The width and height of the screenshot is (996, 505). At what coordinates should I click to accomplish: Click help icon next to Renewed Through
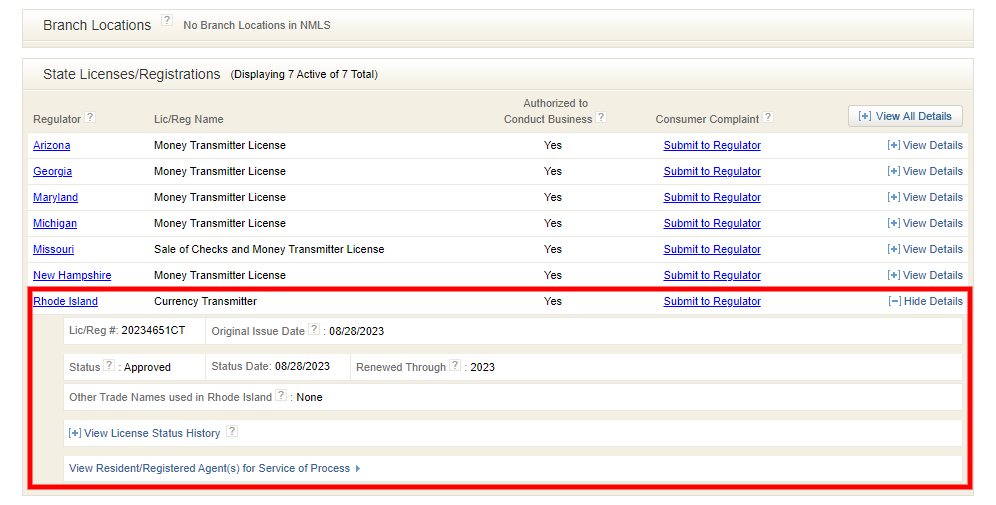click(x=455, y=365)
